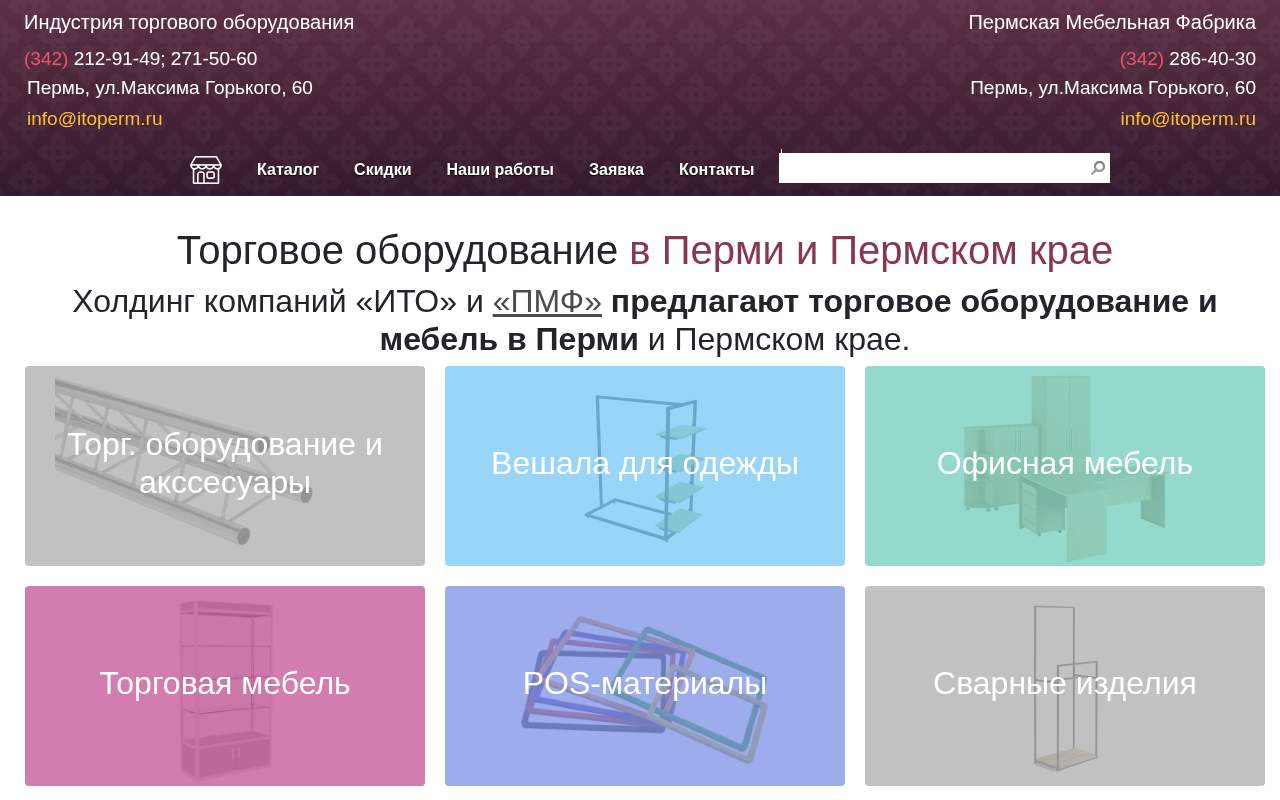Click phone number 286-40-30
The height and width of the screenshot is (800, 1280).
1212,59
